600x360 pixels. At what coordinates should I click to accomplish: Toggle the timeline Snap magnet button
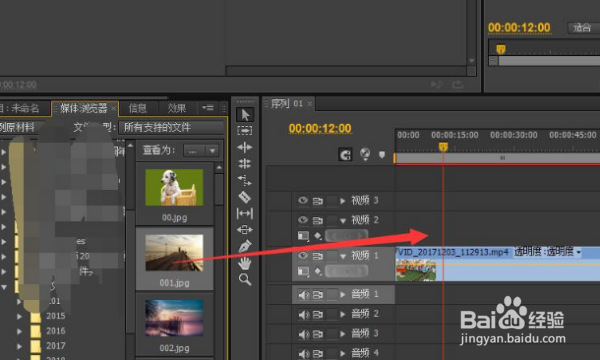[345, 155]
